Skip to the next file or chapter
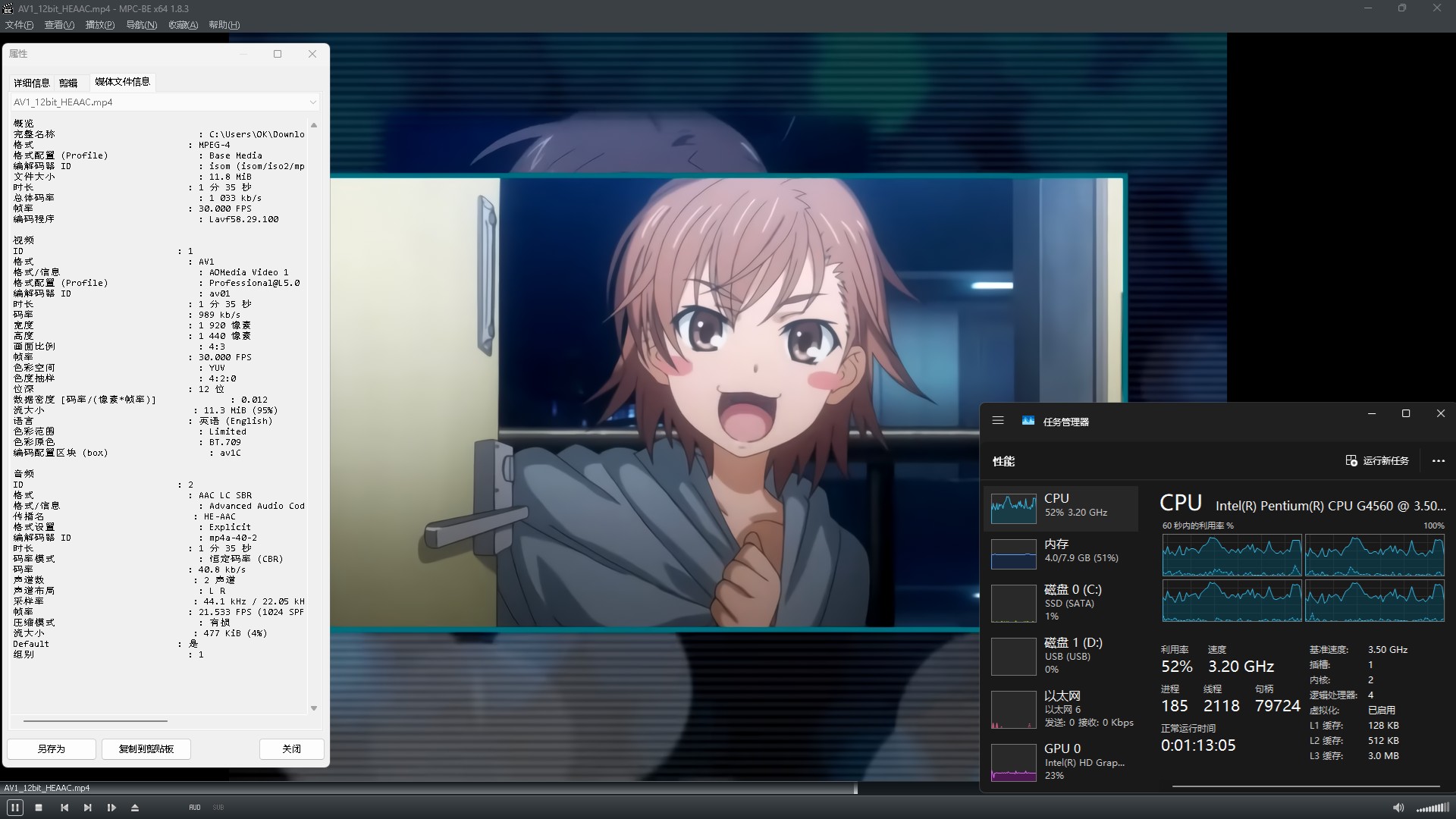The image size is (1456, 819). (x=88, y=808)
